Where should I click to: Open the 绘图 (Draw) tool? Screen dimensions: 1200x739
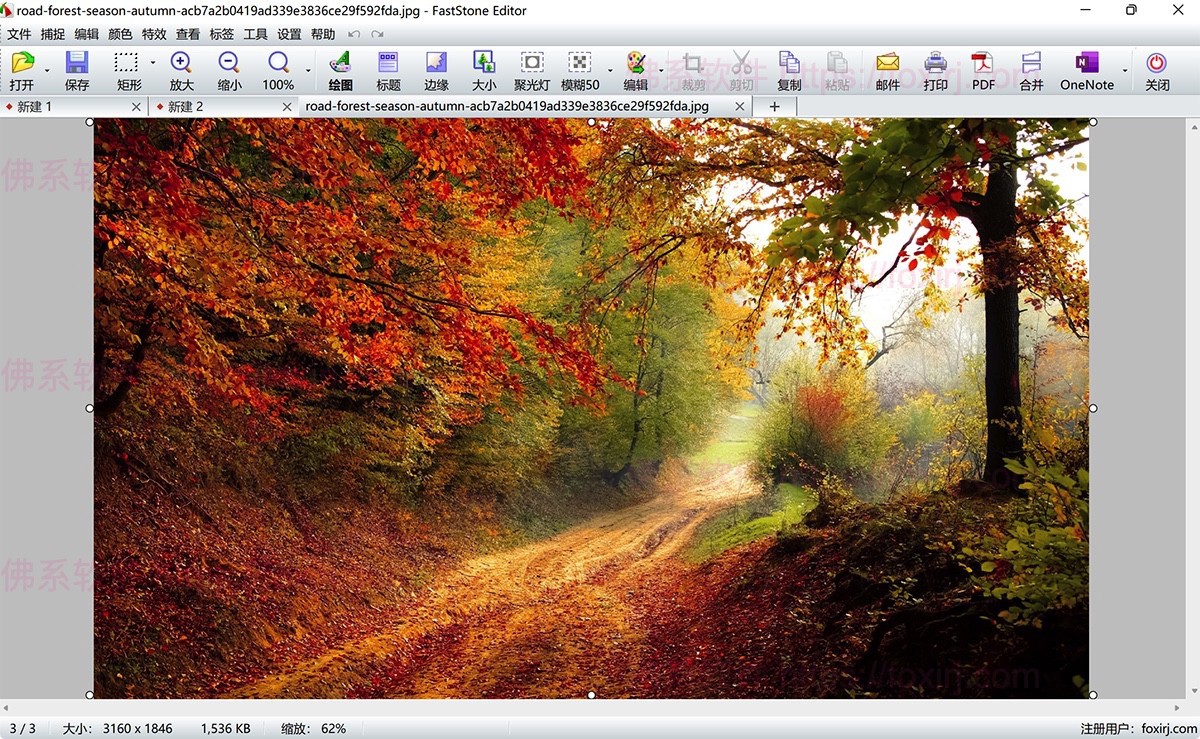(x=340, y=71)
